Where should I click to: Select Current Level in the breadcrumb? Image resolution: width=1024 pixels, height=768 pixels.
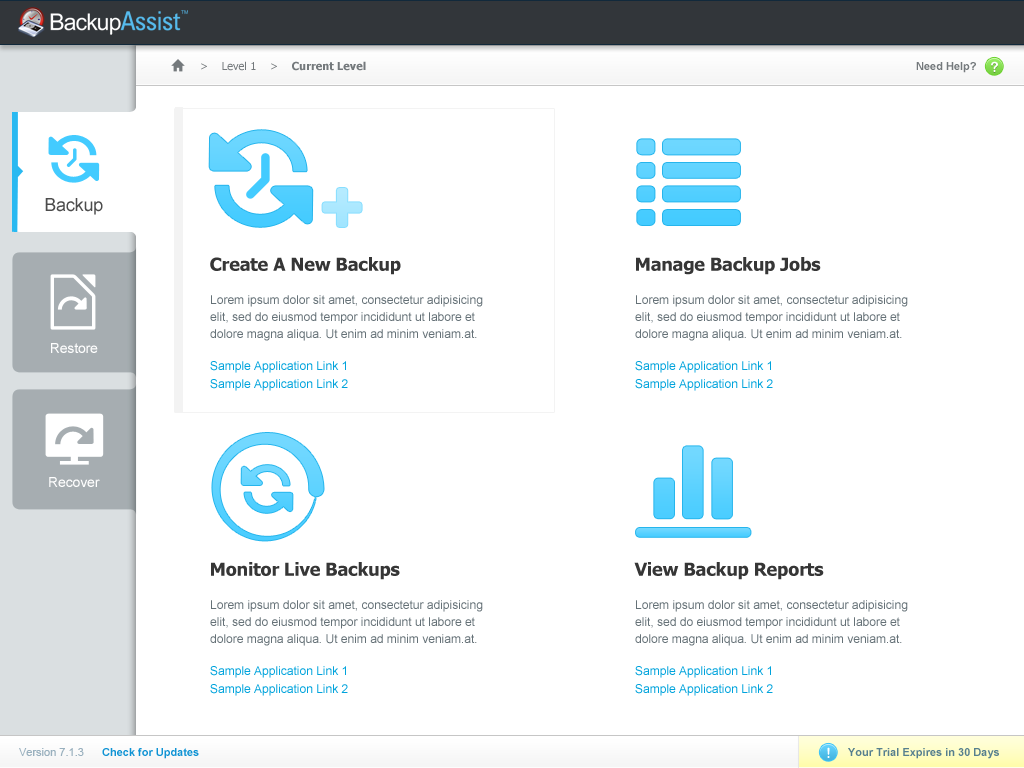328,66
